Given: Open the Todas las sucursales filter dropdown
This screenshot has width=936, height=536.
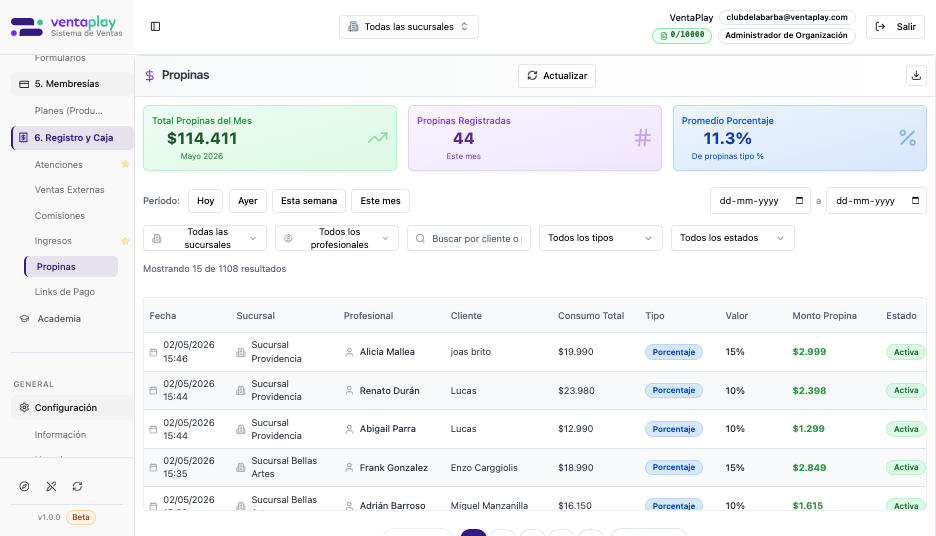Looking at the screenshot, I should click(205, 238).
